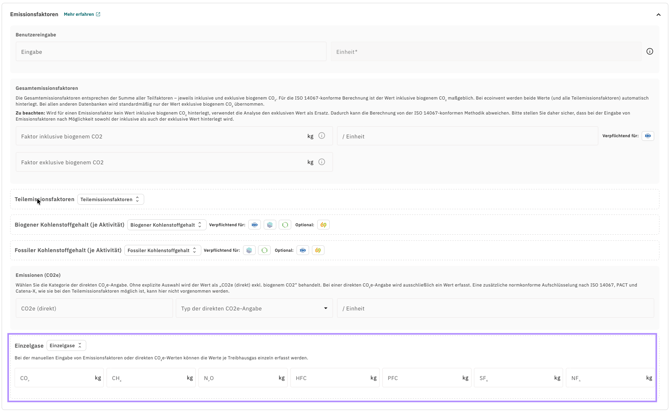Click the info icon beside the Einheit field
This screenshot has height=412, width=670.
click(x=649, y=52)
